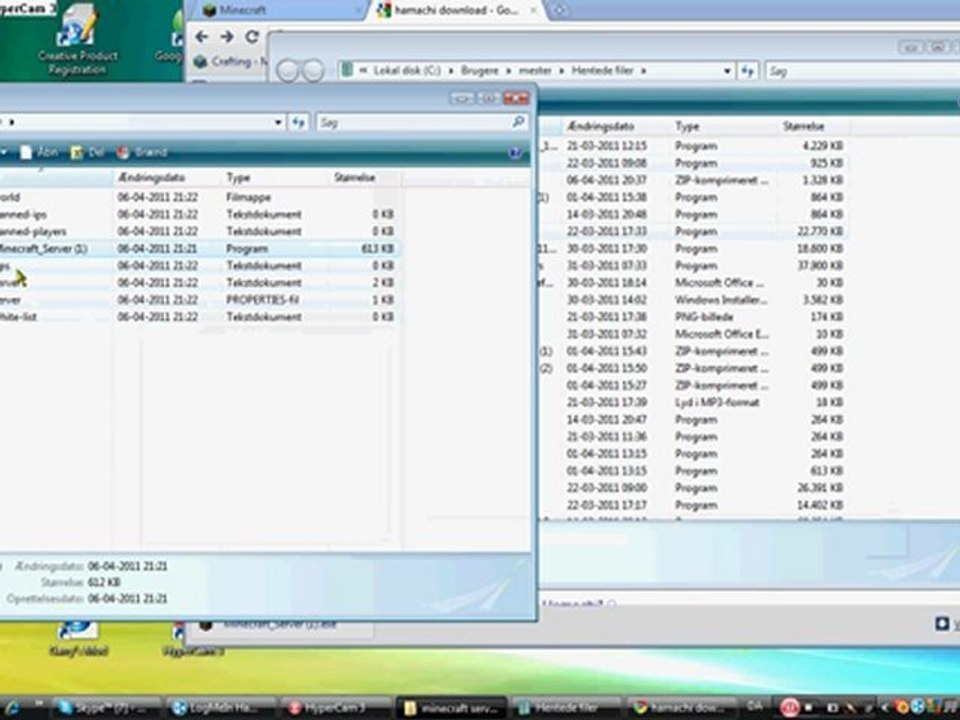Reload the page in Chrome
Screen dimensions: 960x720
point(252,37)
